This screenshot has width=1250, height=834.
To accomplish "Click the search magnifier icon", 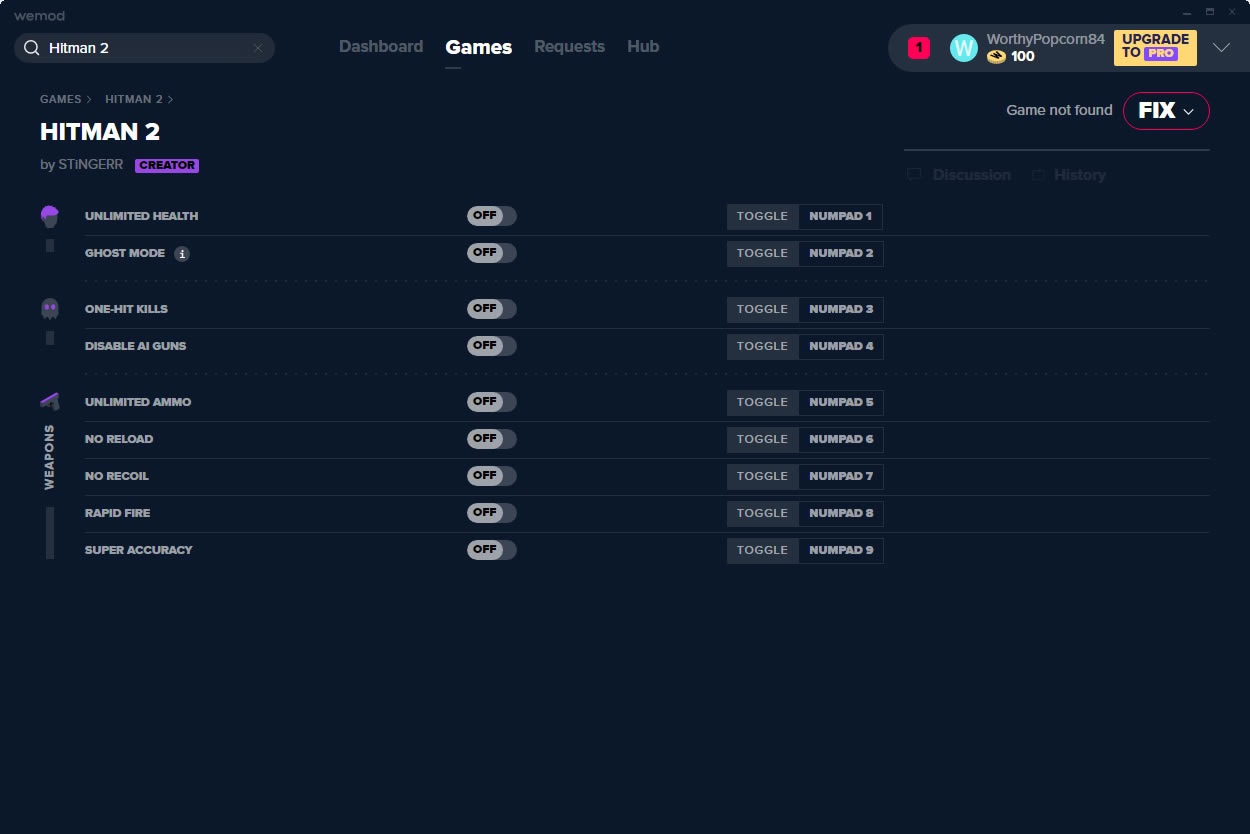I will point(31,48).
